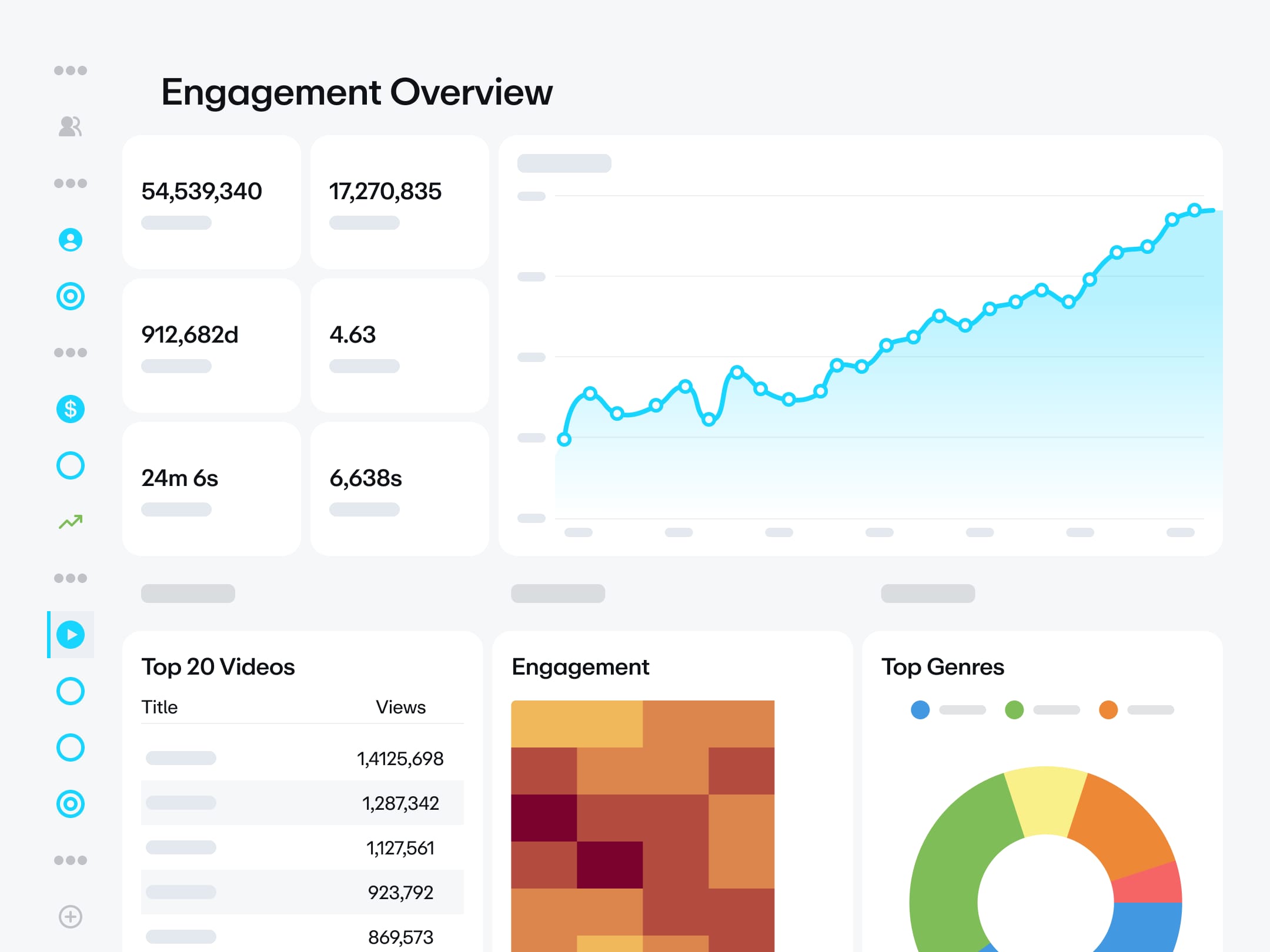Click the plus-circle add icon in sidebar

tap(70, 917)
